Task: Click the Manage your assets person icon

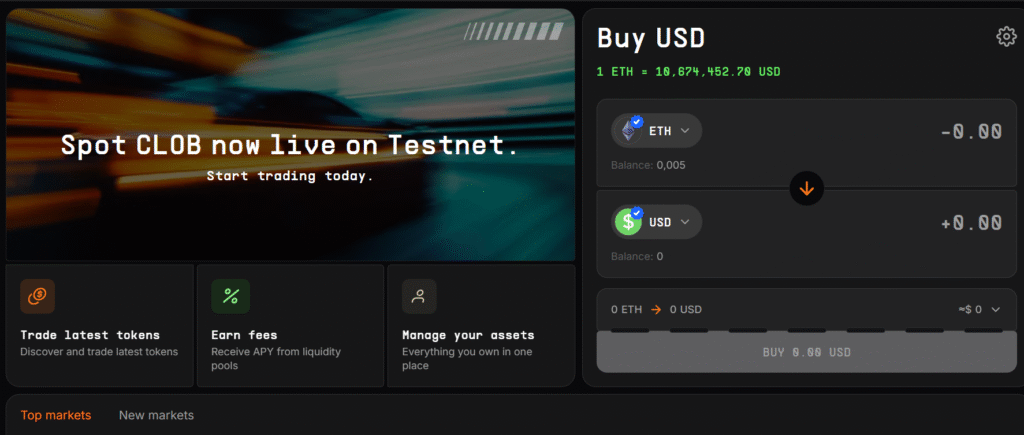Action: point(419,296)
